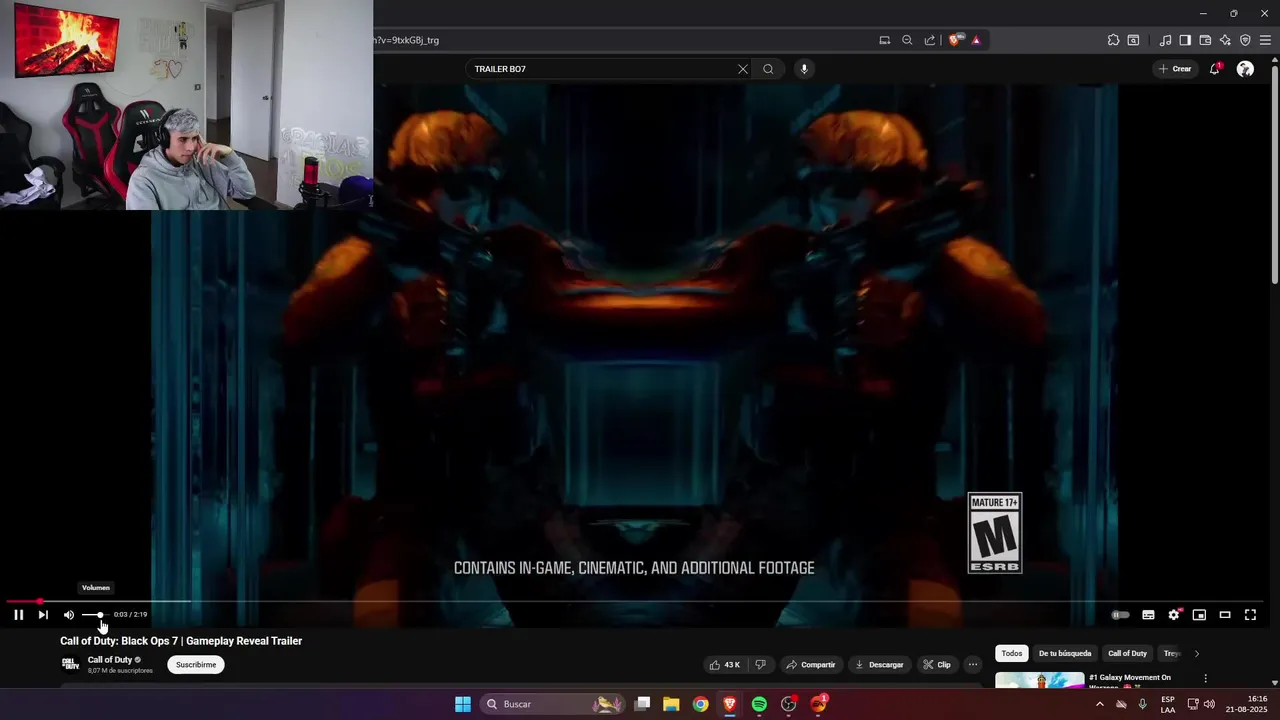This screenshot has width=1280, height=720.
Task: Switch to miniplayer mode
Action: tap(1199, 615)
